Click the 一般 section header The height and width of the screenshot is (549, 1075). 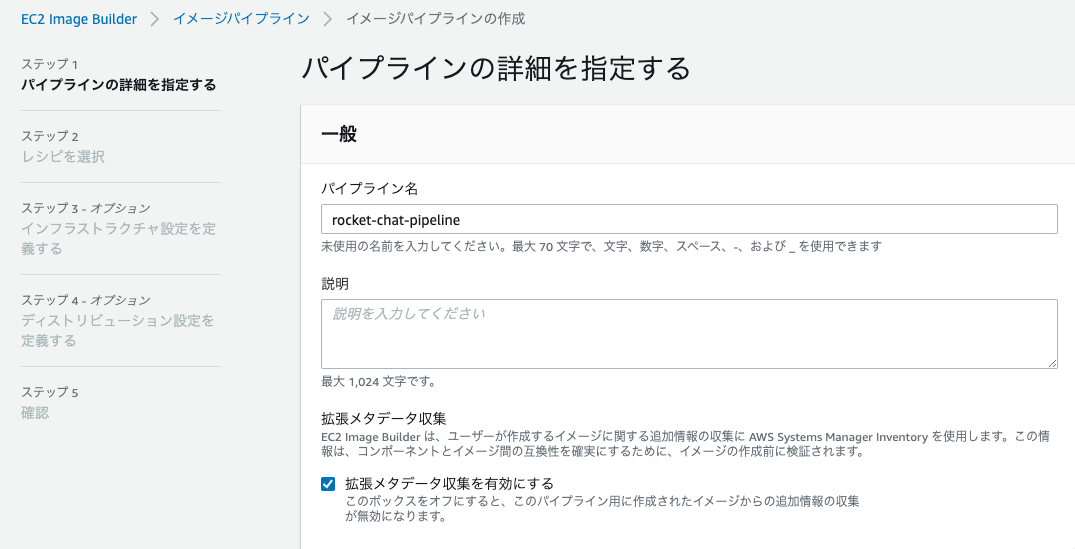pos(339,134)
